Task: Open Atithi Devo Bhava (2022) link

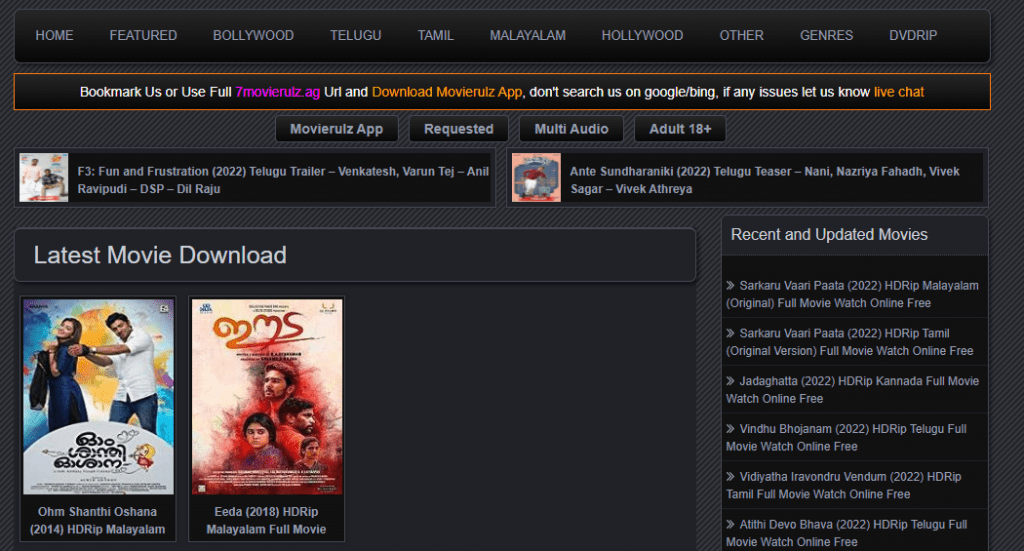Action: pos(846,533)
